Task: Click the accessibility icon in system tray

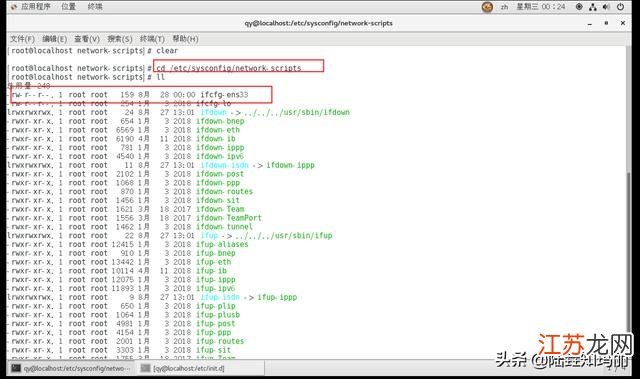Action: [579, 7]
